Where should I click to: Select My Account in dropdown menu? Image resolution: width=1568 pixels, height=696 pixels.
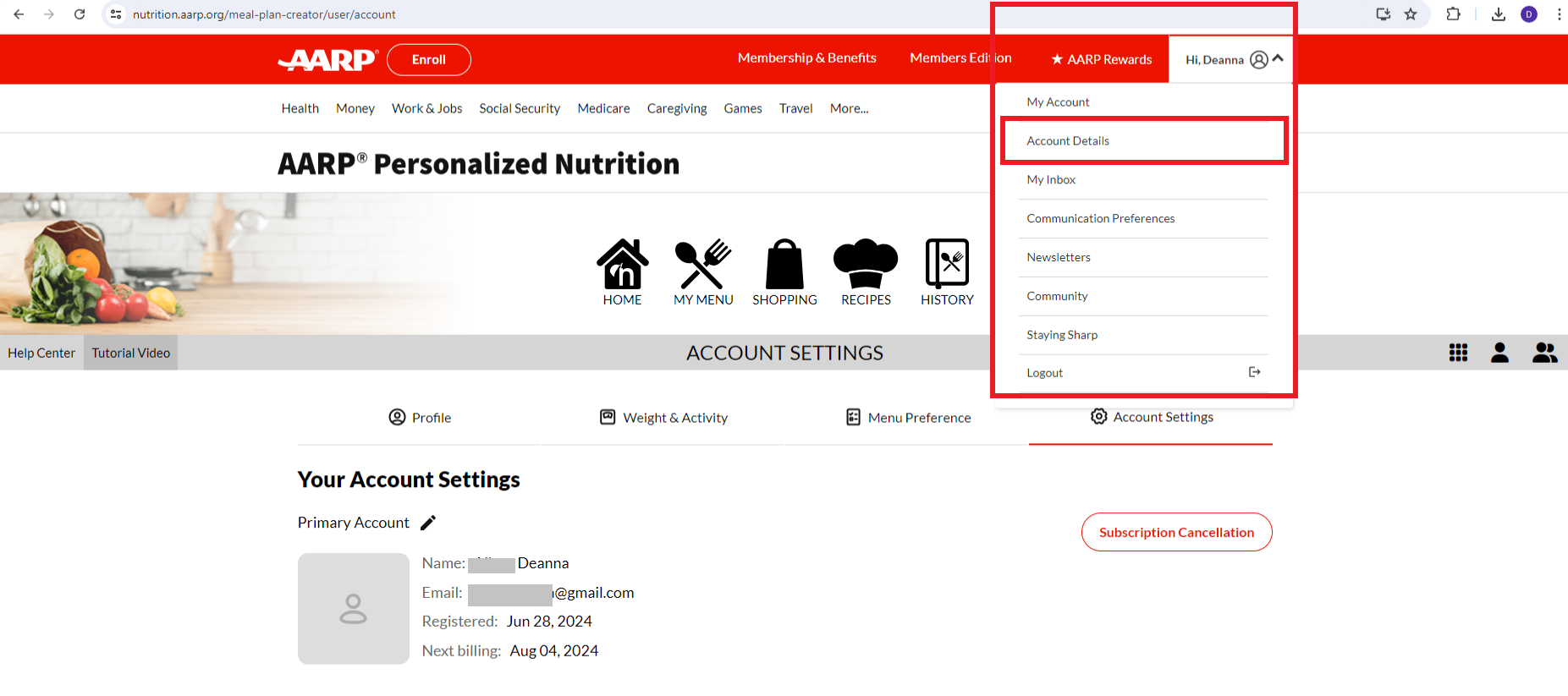pyautogui.click(x=1143, y=101)
